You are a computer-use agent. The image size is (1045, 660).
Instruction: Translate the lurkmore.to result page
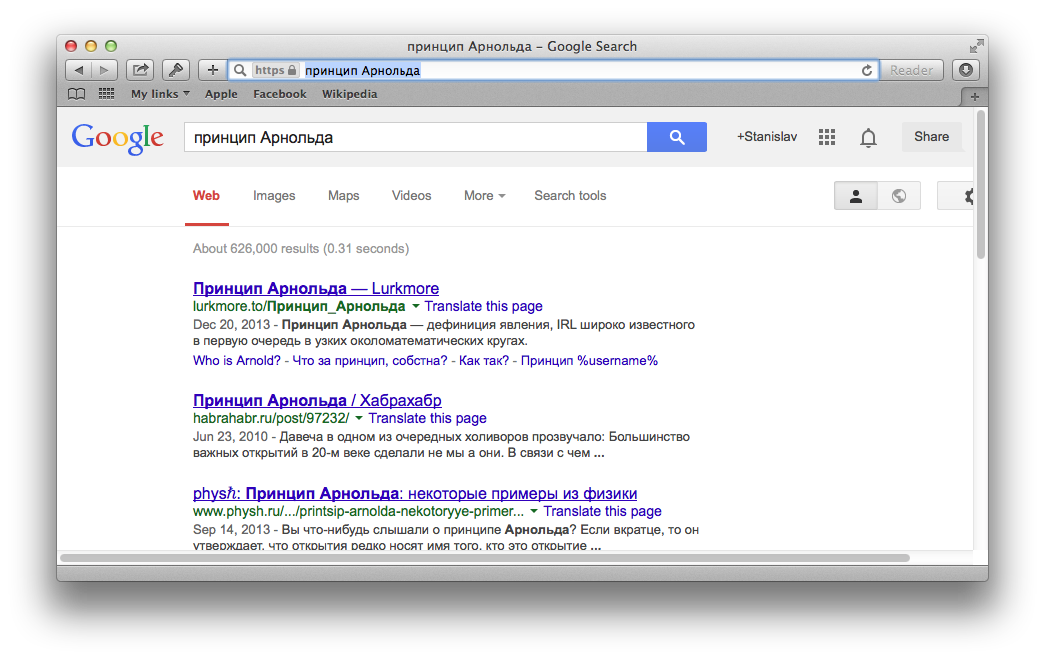tap(483, 306)
